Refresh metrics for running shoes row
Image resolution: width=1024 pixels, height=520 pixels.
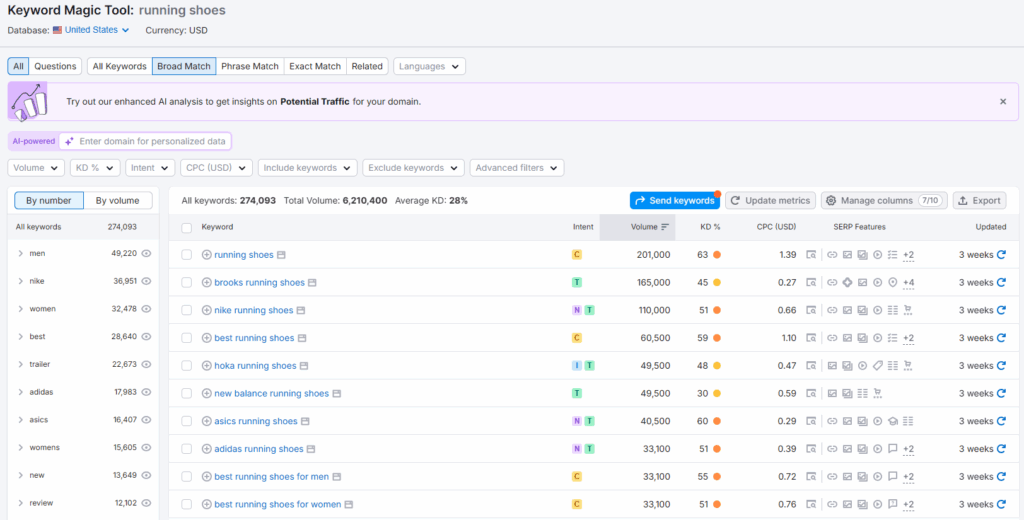click(1001, 255)
